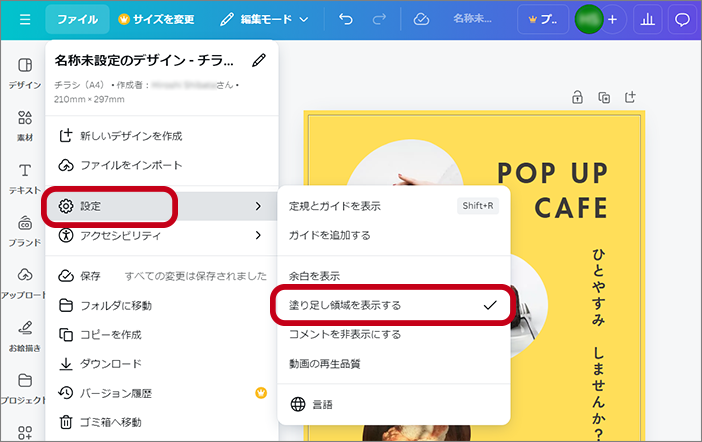Expand the 設定 submenu chevron
The width and height of the screenshot is (702, 442).
258,206
